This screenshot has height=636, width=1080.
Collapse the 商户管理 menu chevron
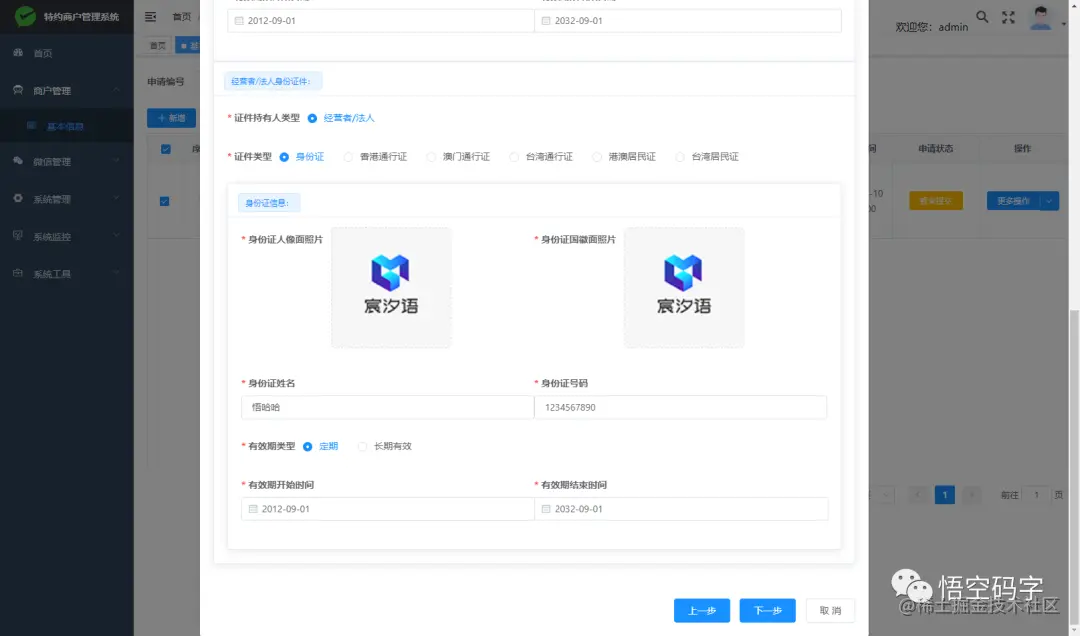coord(116,90)
